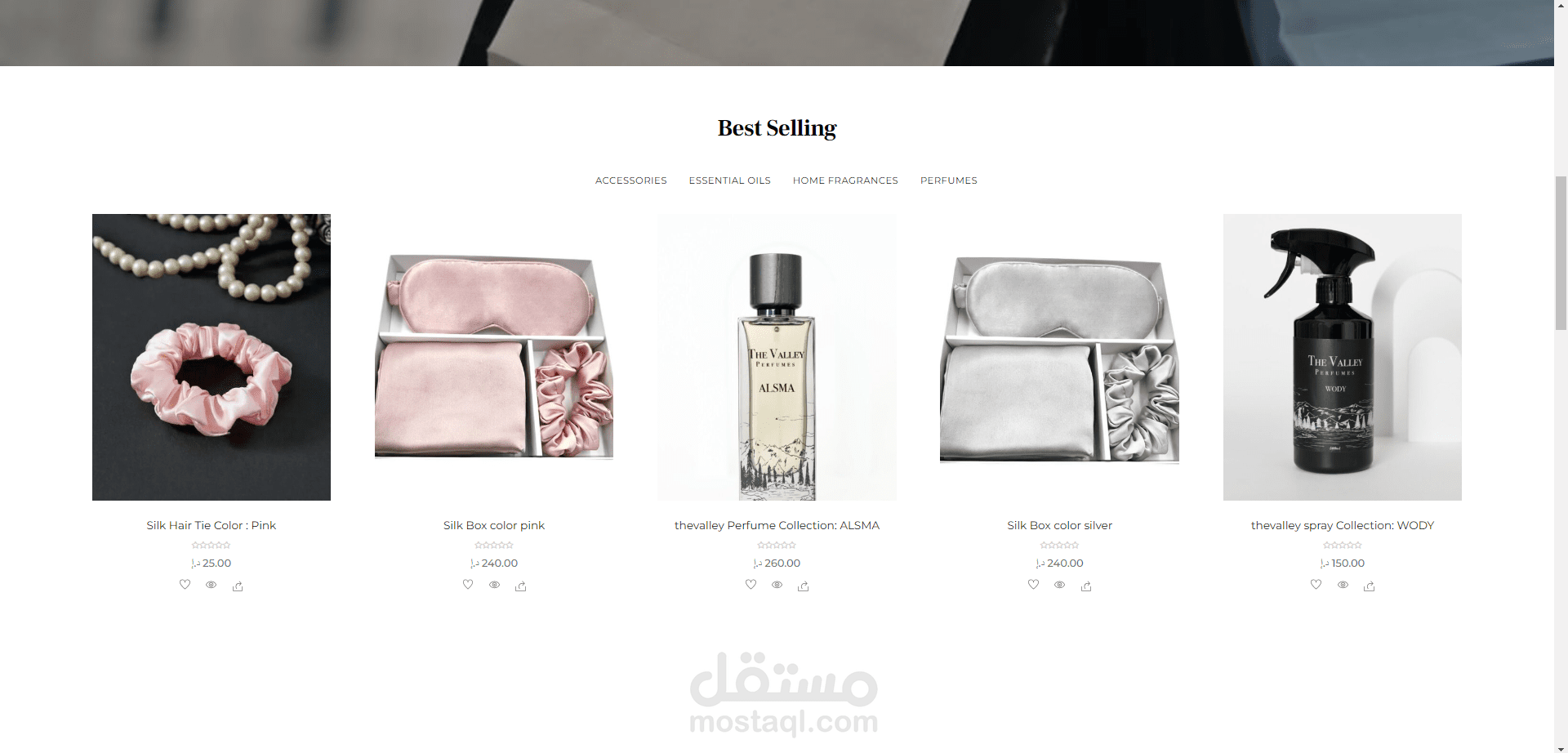Share the Silk Box color silver product
Viewport: 1568px width, 753px height.
coord(1086,586)
